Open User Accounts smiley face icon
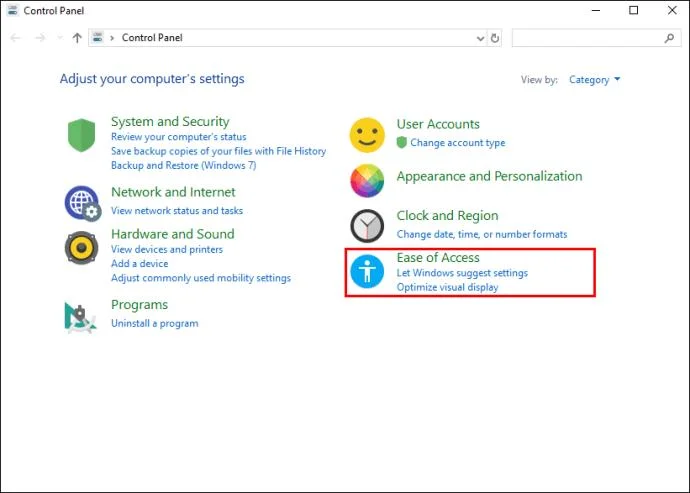Screen dimensions: 690x493 pyautogui.click(x=367, y=135)
